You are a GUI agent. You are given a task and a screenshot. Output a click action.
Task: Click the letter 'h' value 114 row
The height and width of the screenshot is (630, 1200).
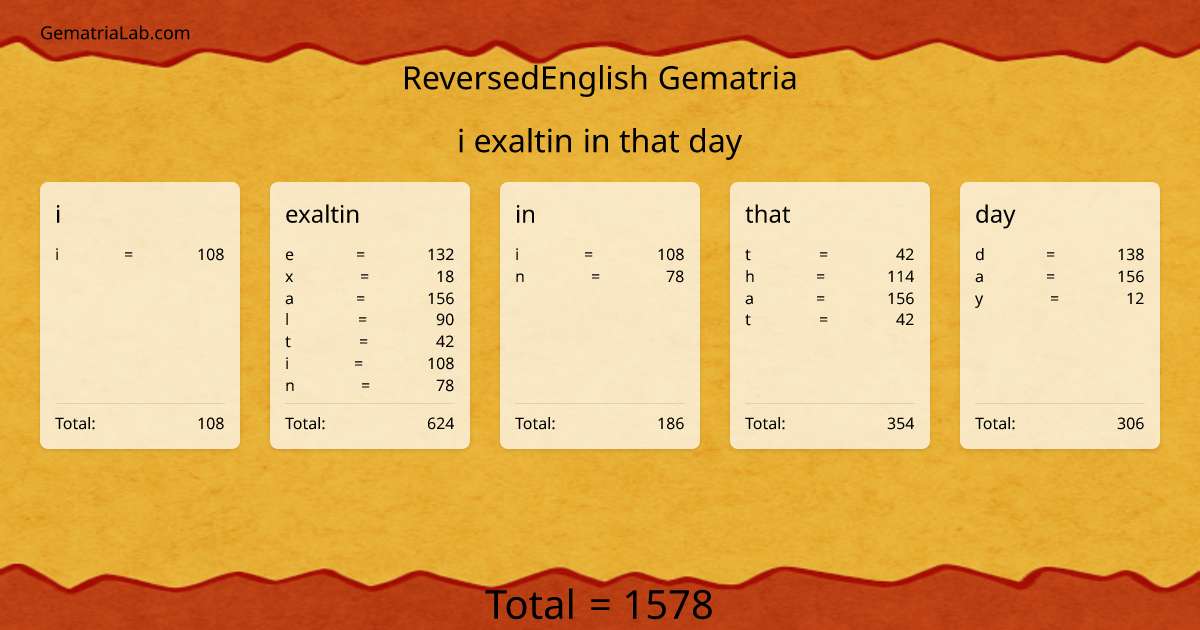point(830,276)
